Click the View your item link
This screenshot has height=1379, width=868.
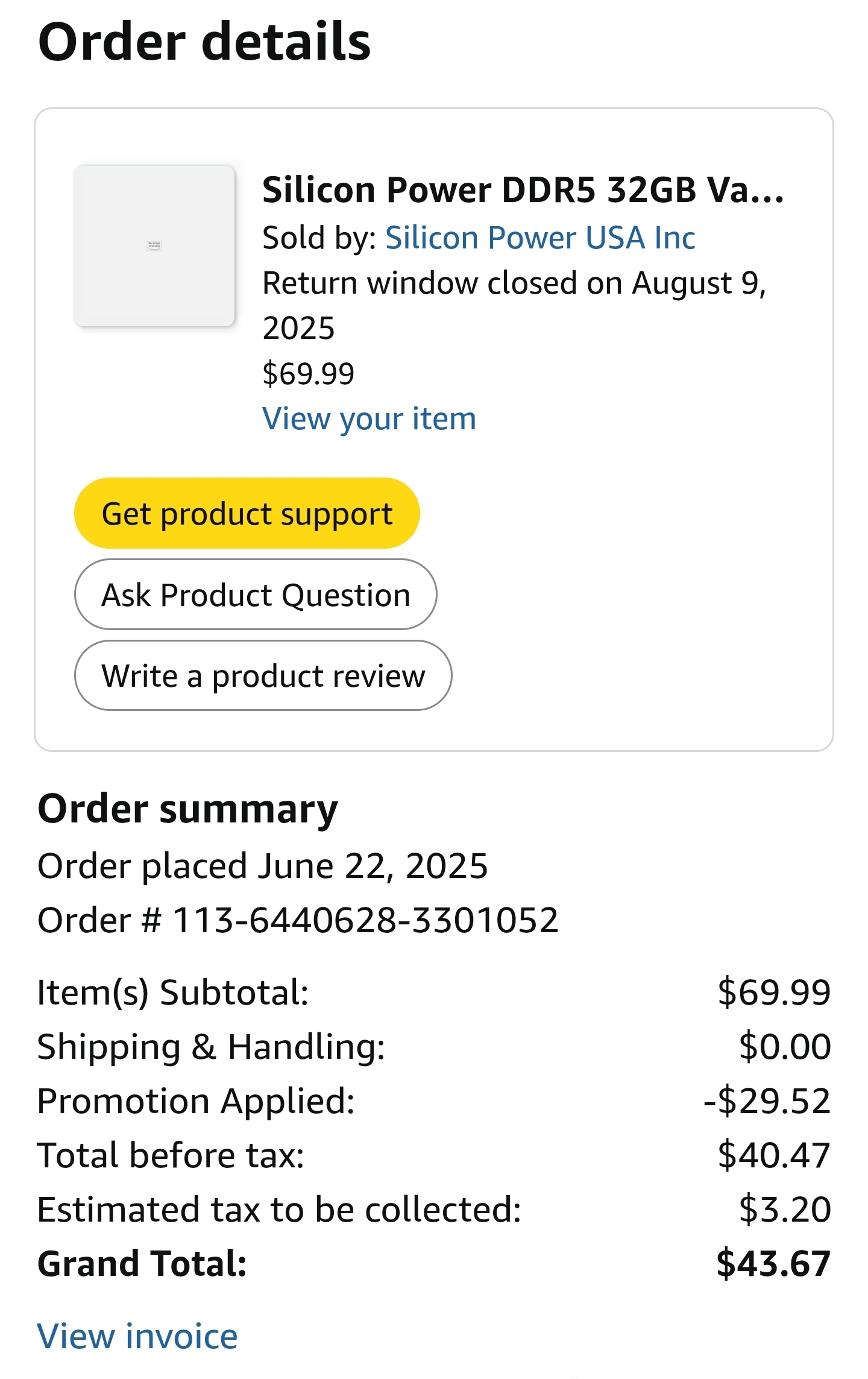[x=369, y=418]
